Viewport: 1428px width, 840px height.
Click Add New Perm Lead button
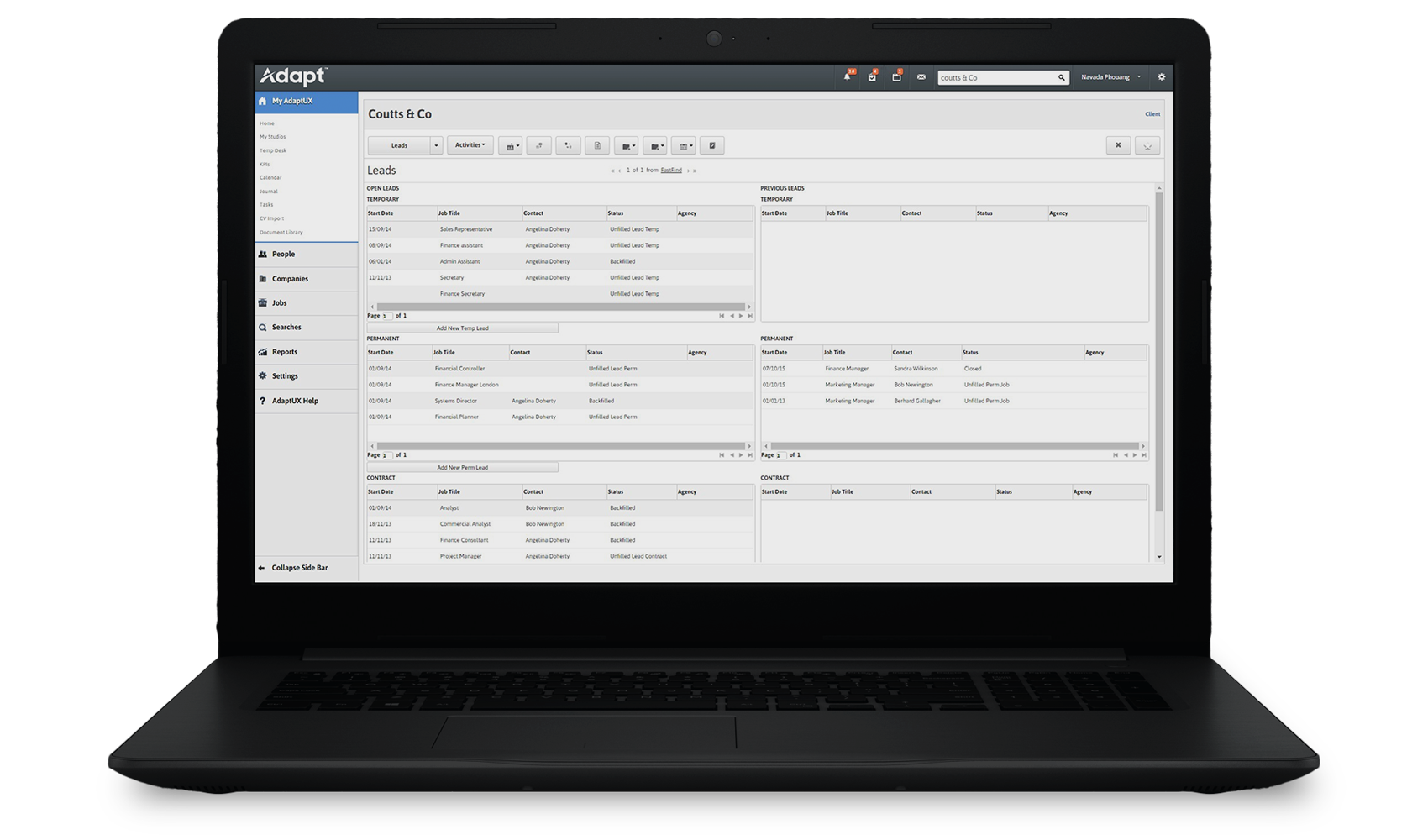[x=463, y=467]
